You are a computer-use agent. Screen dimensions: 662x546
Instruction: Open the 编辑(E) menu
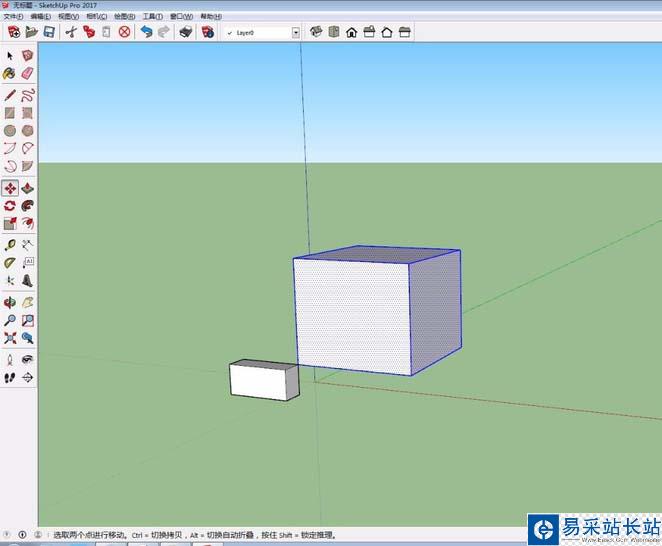[x=41, y=16]
